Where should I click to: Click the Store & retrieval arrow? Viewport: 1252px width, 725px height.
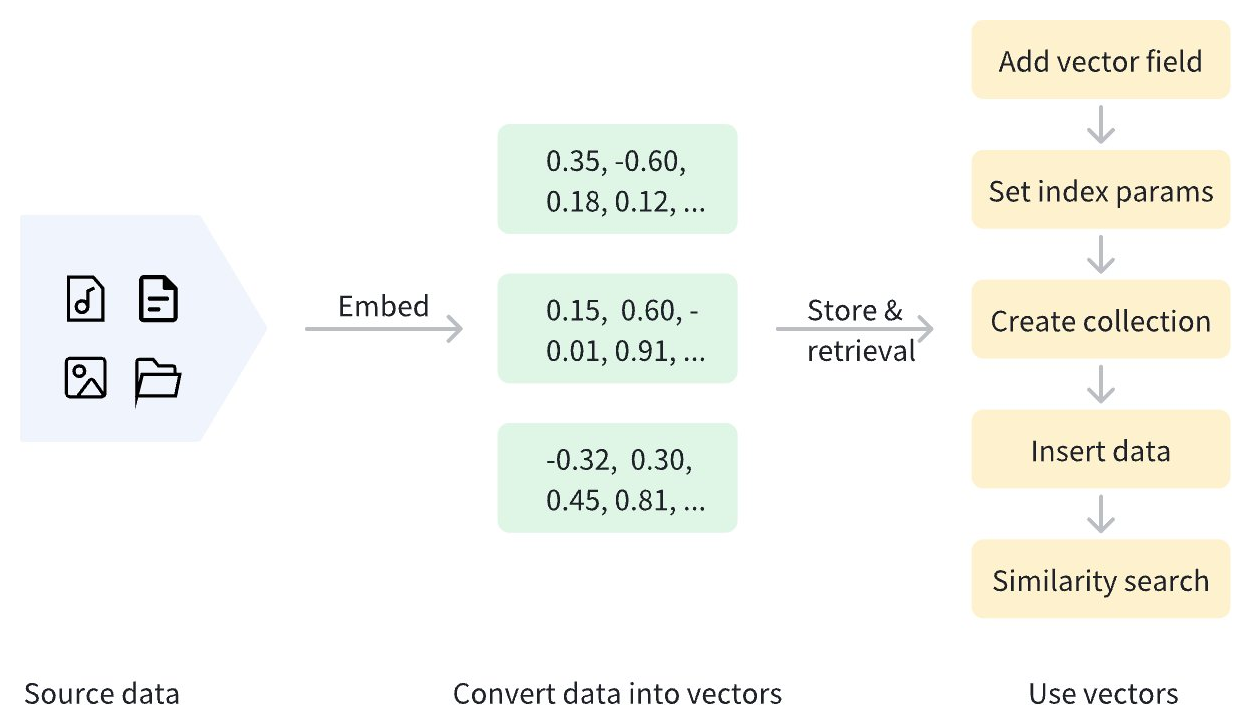tap(855, 328)
